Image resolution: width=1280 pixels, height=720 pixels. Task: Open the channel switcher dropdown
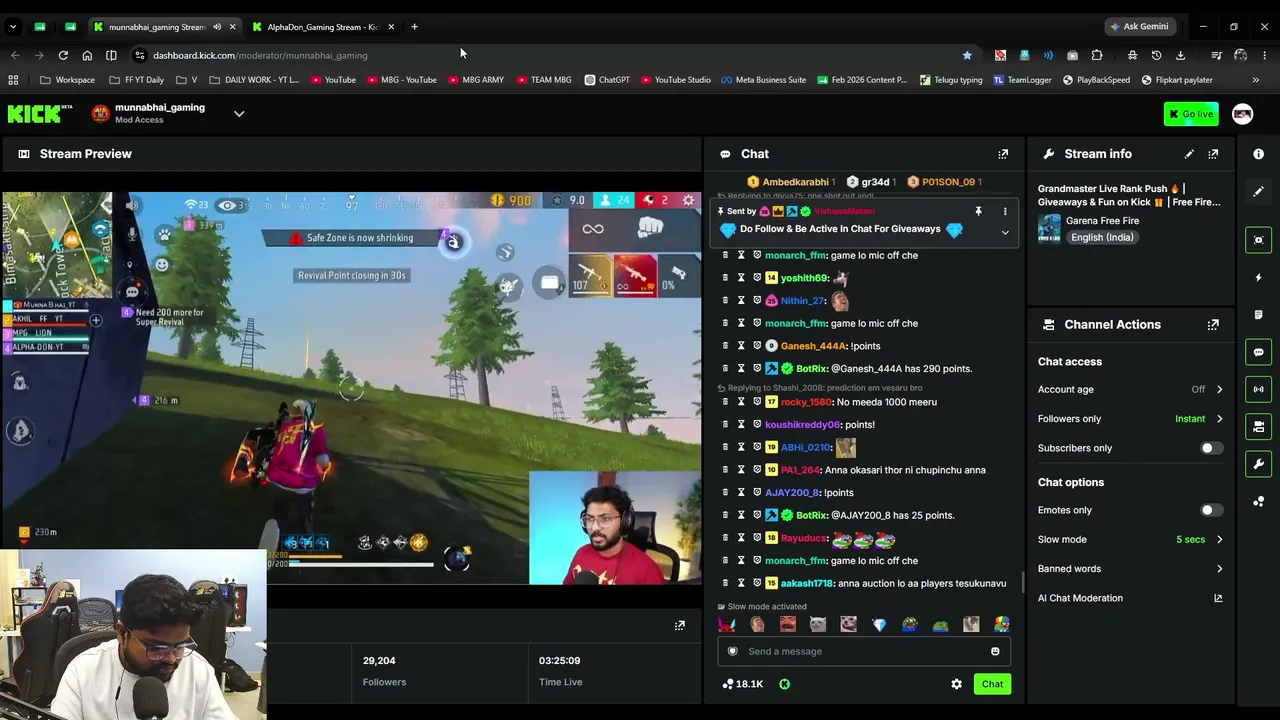pyautogui.click(x=239, y=114)
